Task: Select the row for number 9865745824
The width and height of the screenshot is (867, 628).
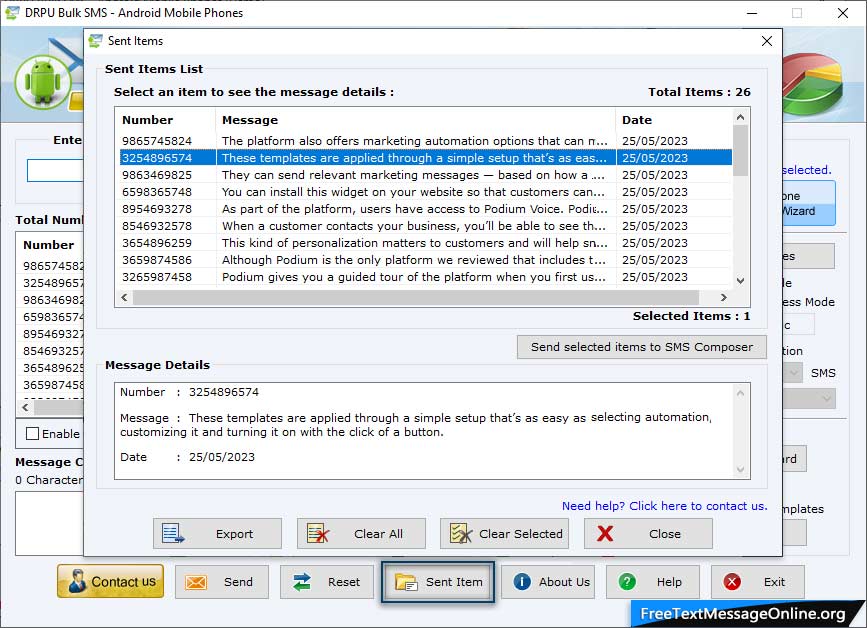Action: pos(426,141)
